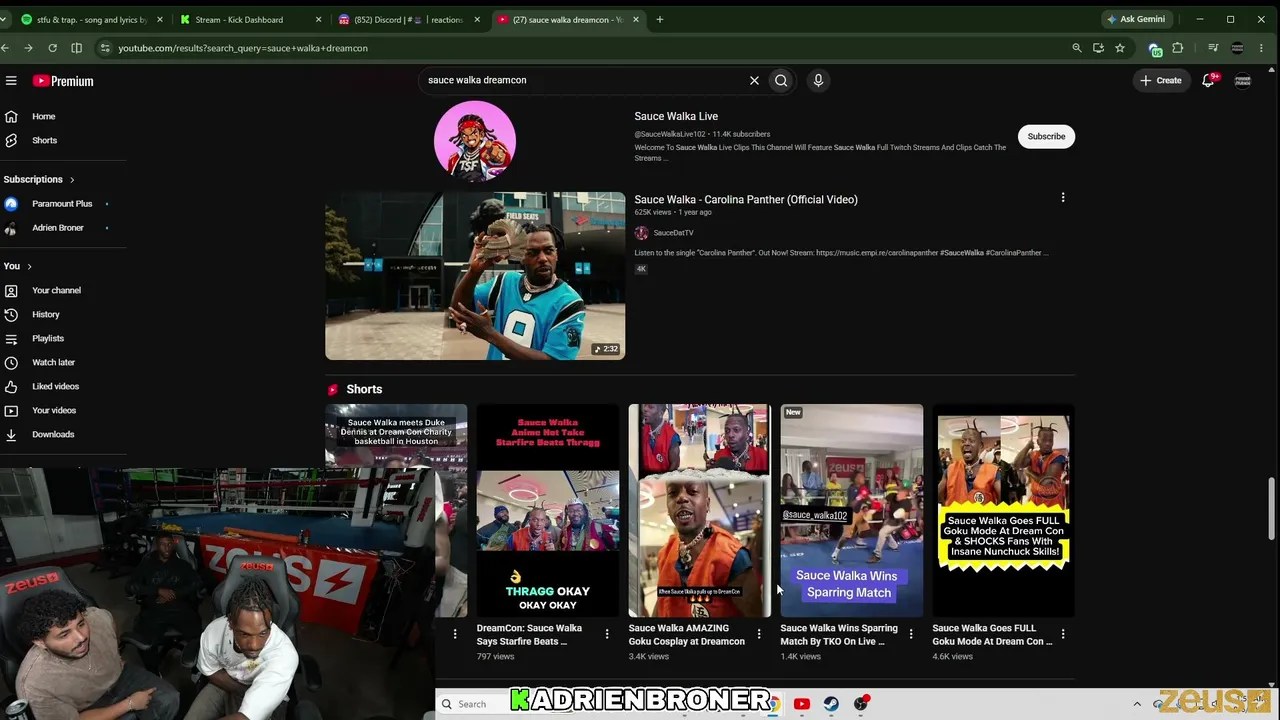Open the notifications bell
The image size is (1280, 720).
click(x=1208, y=80)
